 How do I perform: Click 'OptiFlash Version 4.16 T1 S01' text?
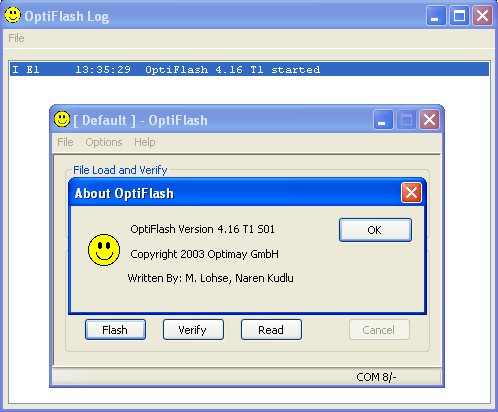click(203, 229)
